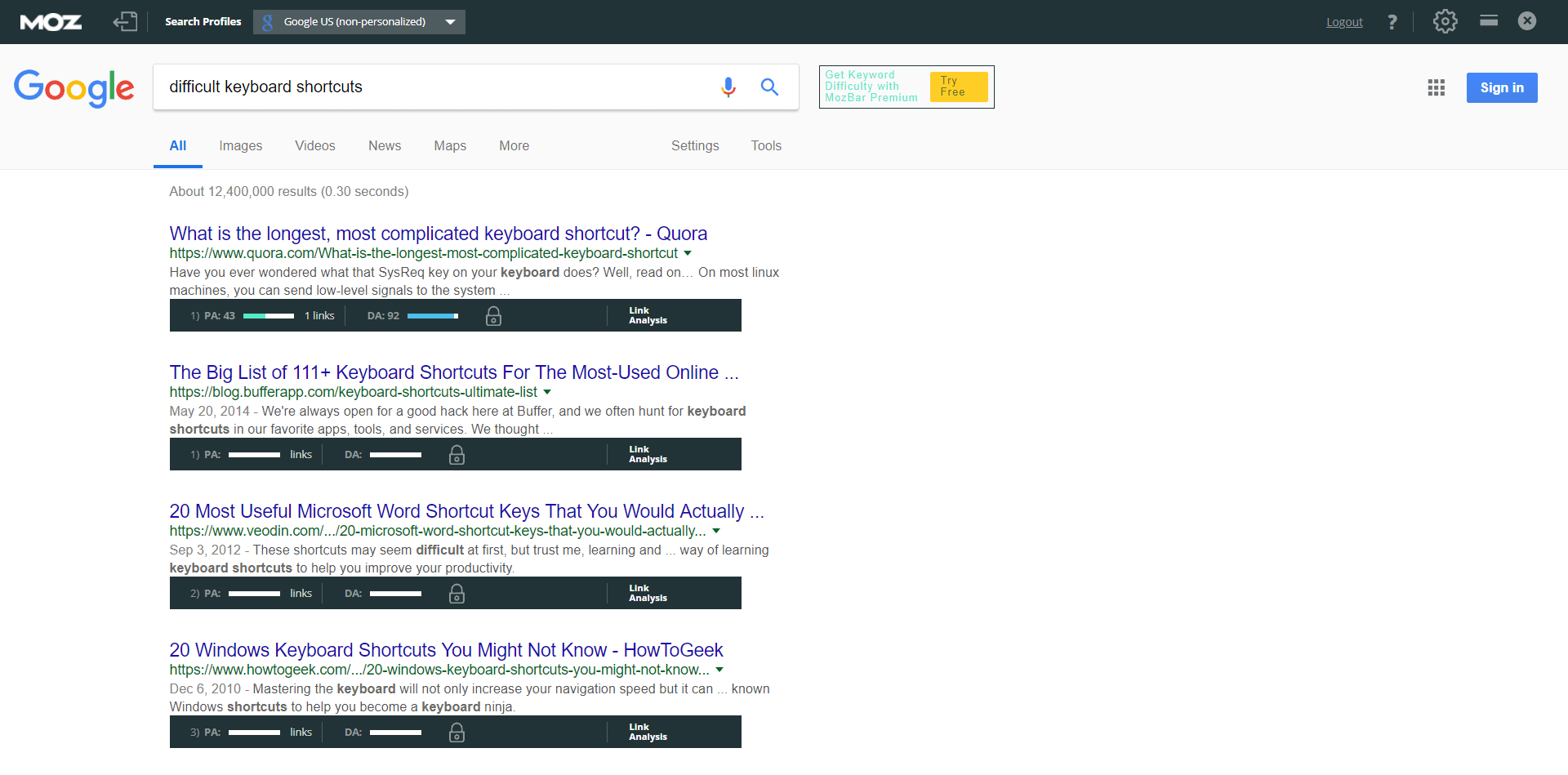The height and width of the screenshot is (775, 1568).
Task: Open Quora longest keyboard shortcut result
Action: pos(439,234)
